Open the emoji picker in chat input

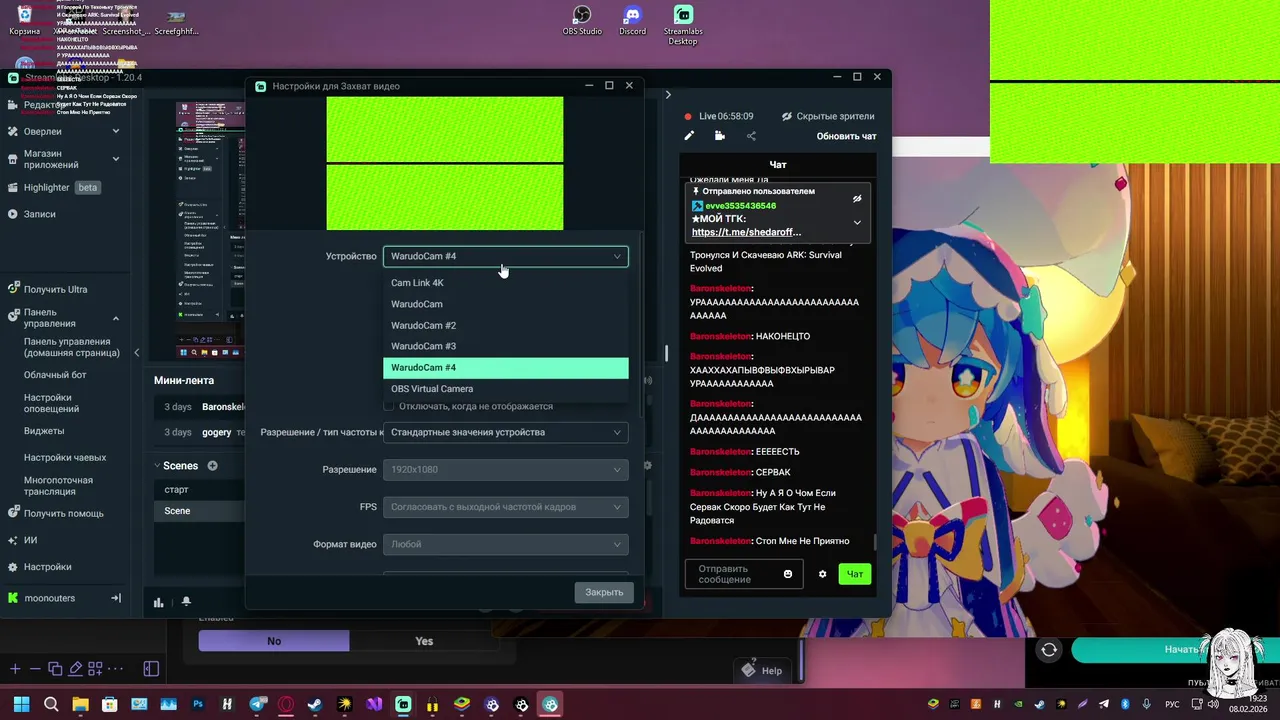[x=788, y=574]
